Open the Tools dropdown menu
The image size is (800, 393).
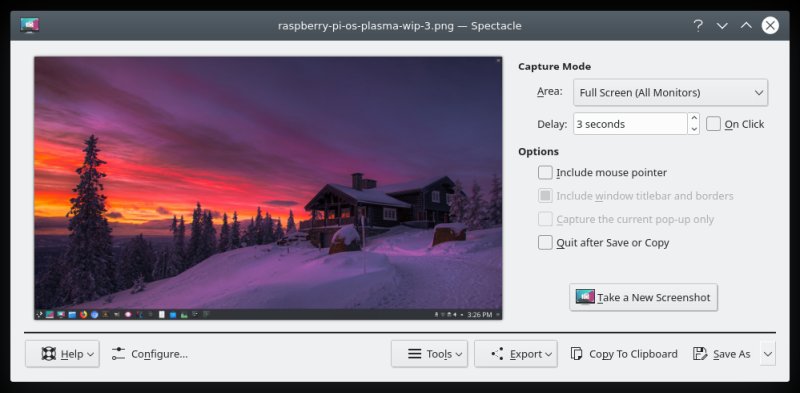(429, 354)
